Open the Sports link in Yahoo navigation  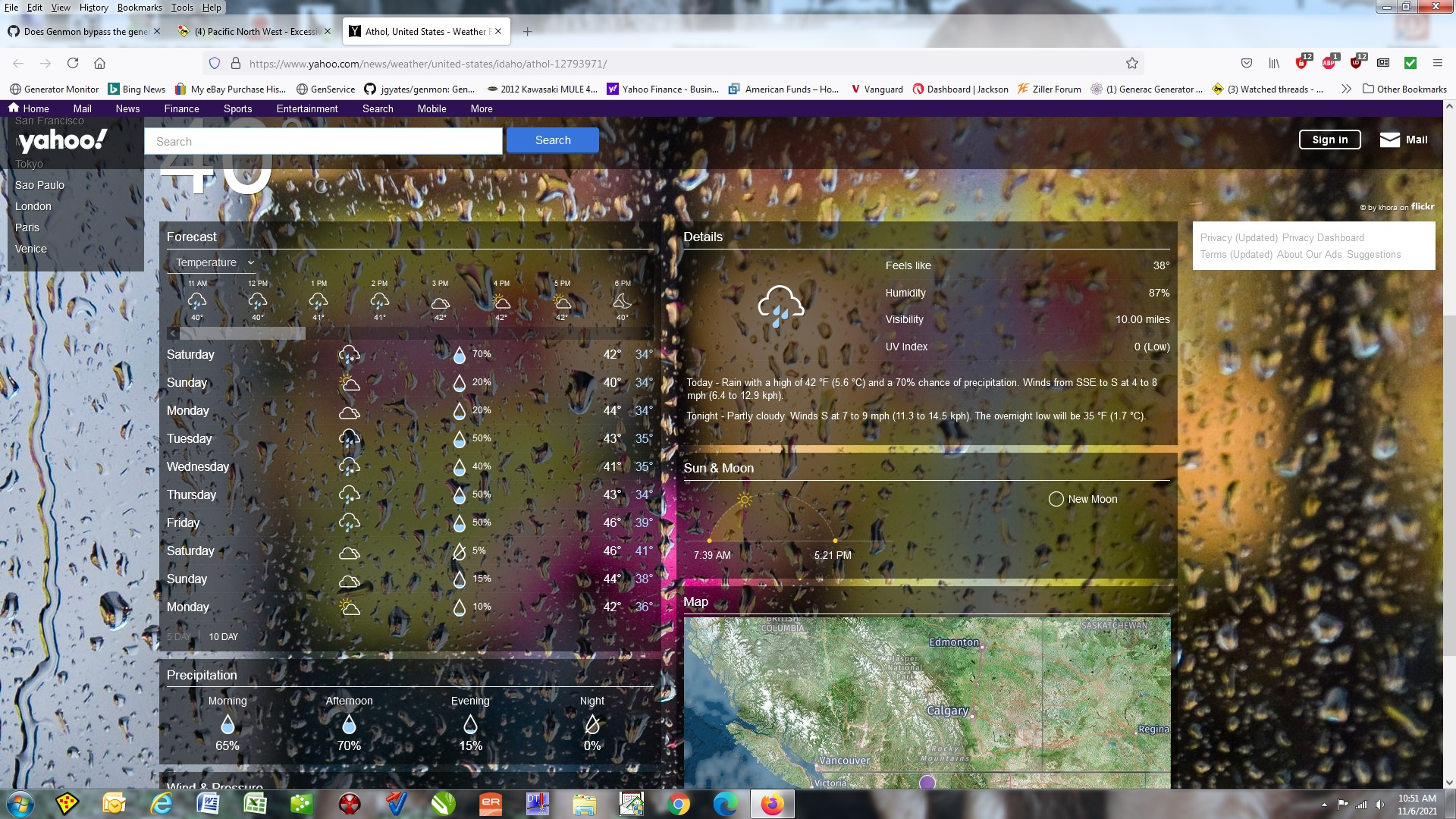(237, 108)
